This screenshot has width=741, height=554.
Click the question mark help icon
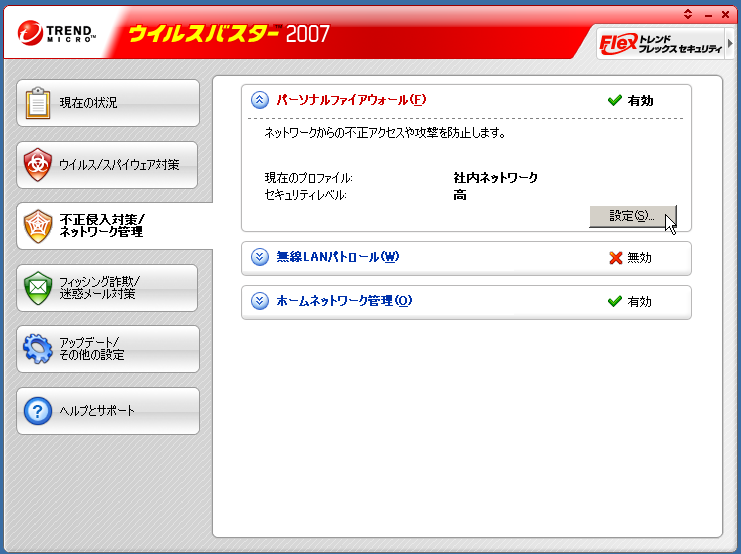(38, 411)
